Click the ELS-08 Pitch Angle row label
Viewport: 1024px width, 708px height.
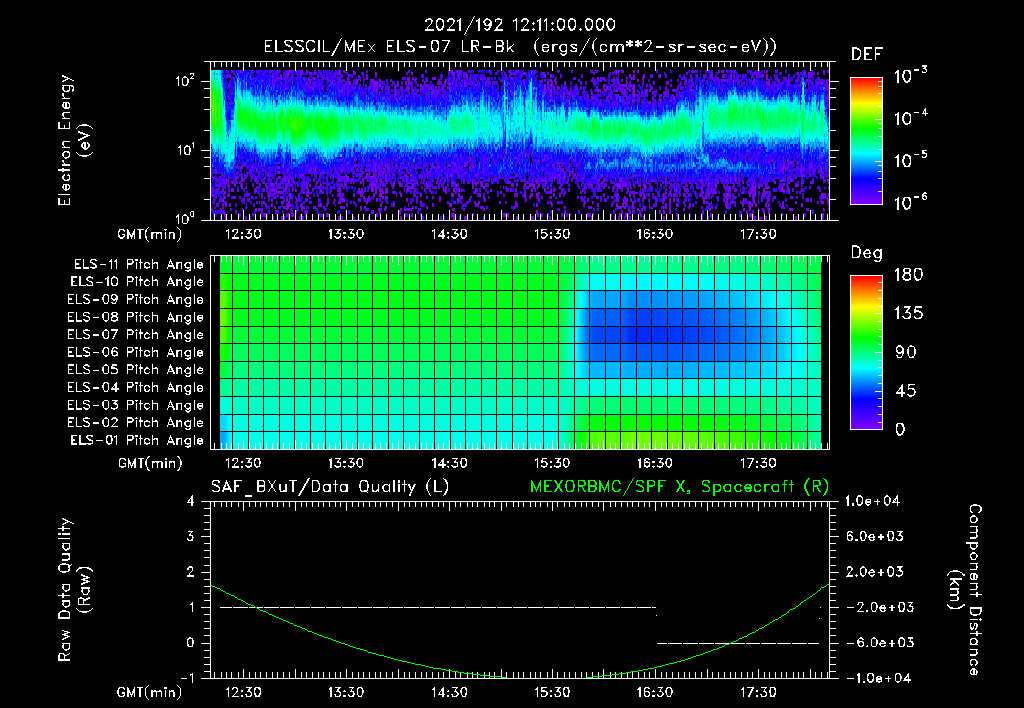point(135,317)
